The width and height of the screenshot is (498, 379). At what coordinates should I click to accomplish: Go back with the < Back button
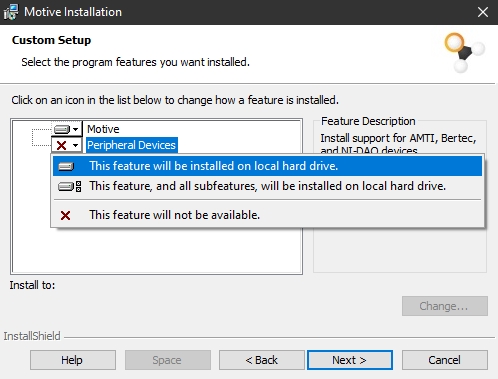pyautogui.click(x=262, y=360)
